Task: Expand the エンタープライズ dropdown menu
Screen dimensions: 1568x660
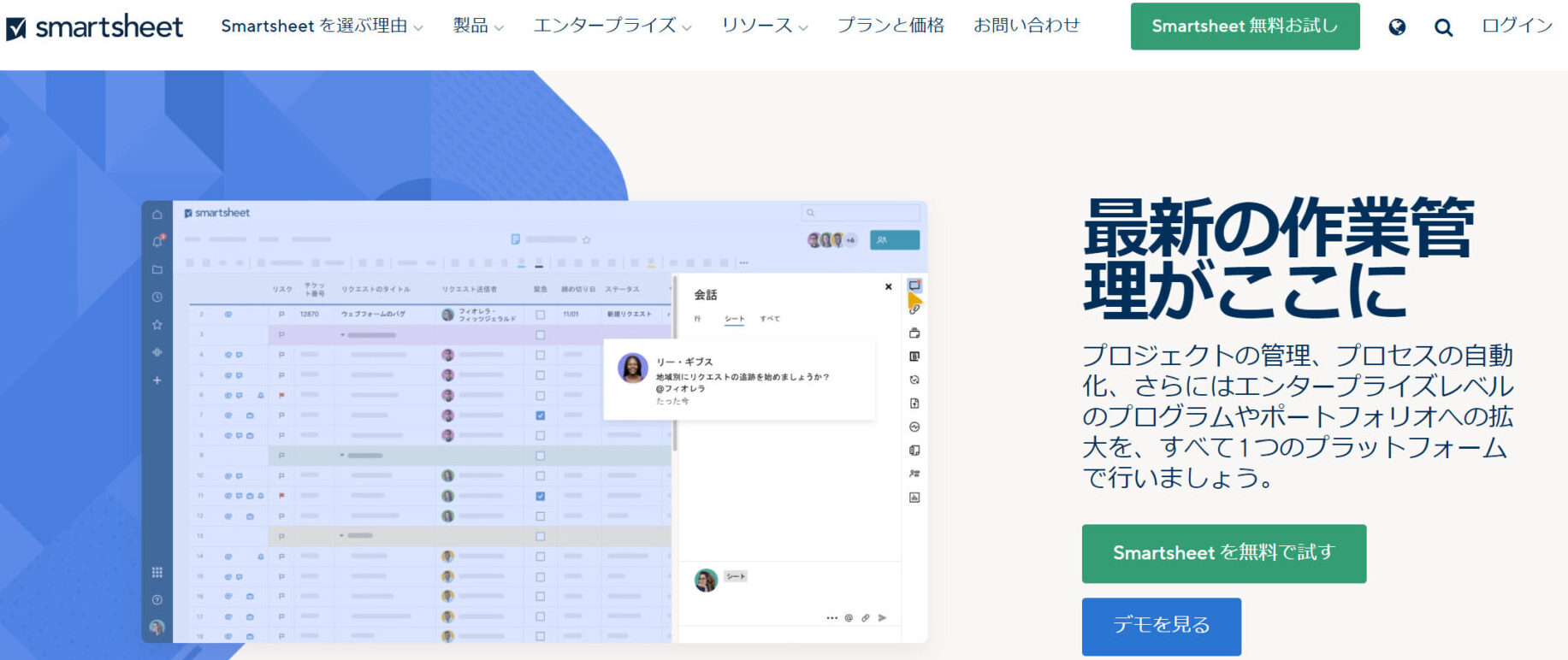Action: (x=612, y=27)
